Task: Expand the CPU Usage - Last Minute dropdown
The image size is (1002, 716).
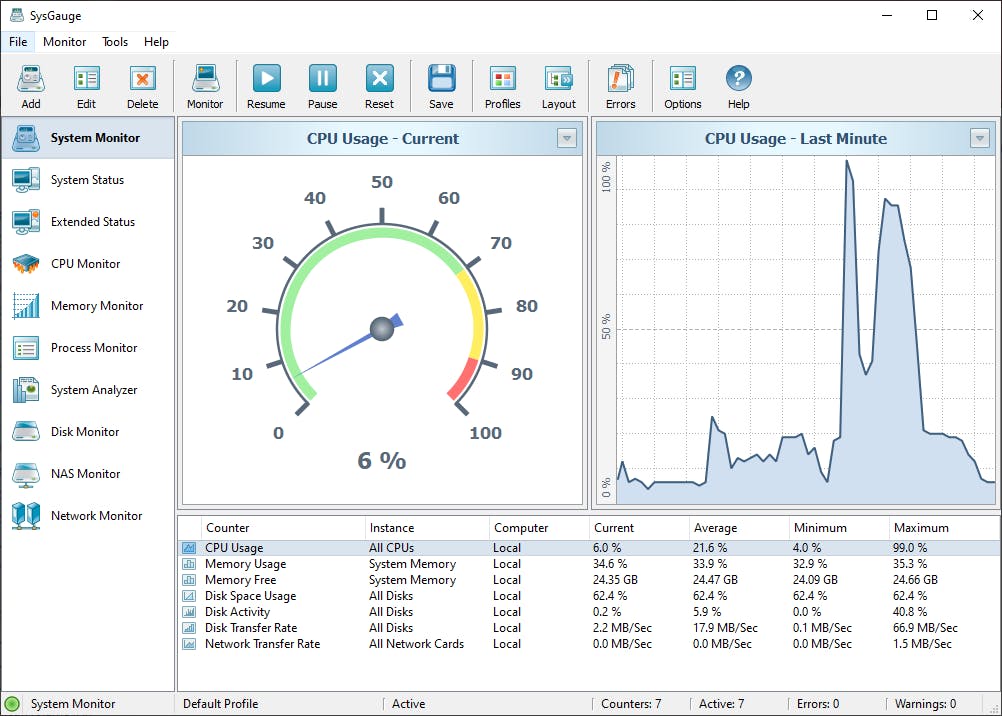Action: 980,139
